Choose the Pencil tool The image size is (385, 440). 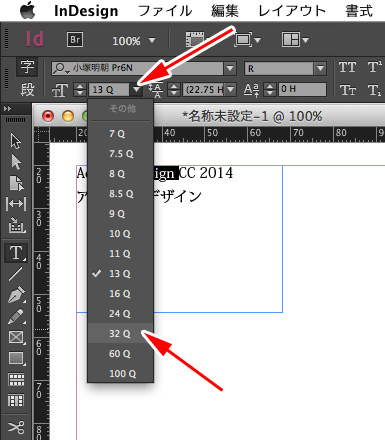coord(16,316)
